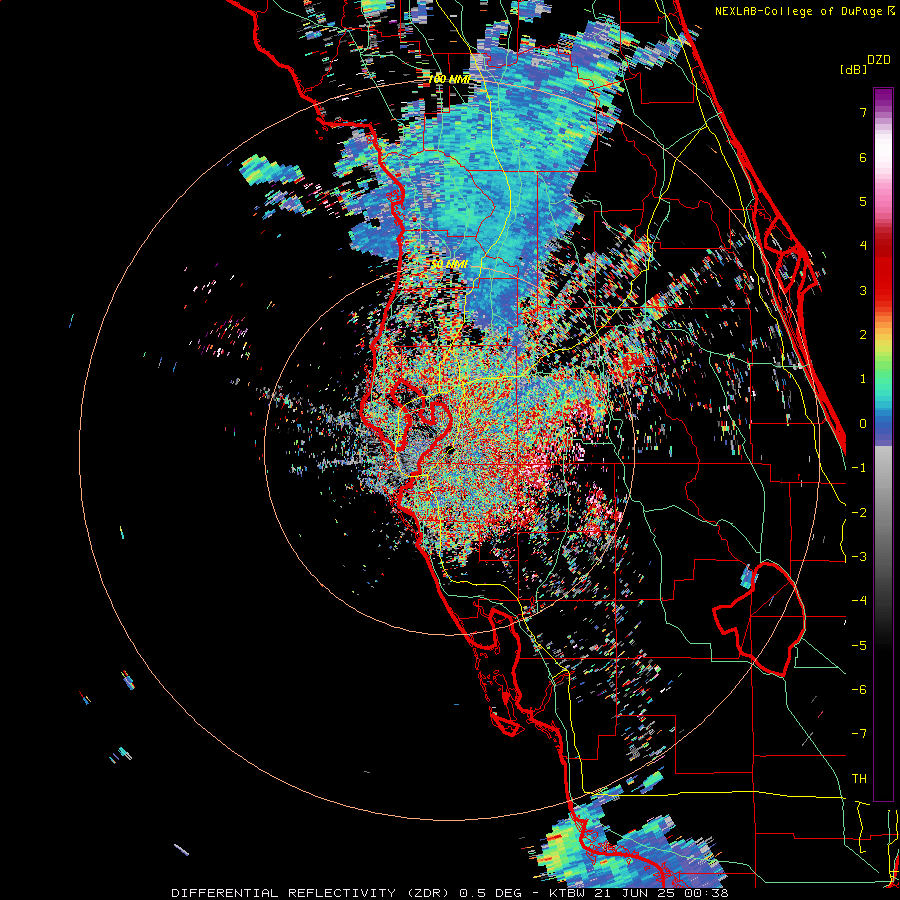The image size is (900, 900).
Task: Select the 5 tick label on the scale
Action: 863,201
